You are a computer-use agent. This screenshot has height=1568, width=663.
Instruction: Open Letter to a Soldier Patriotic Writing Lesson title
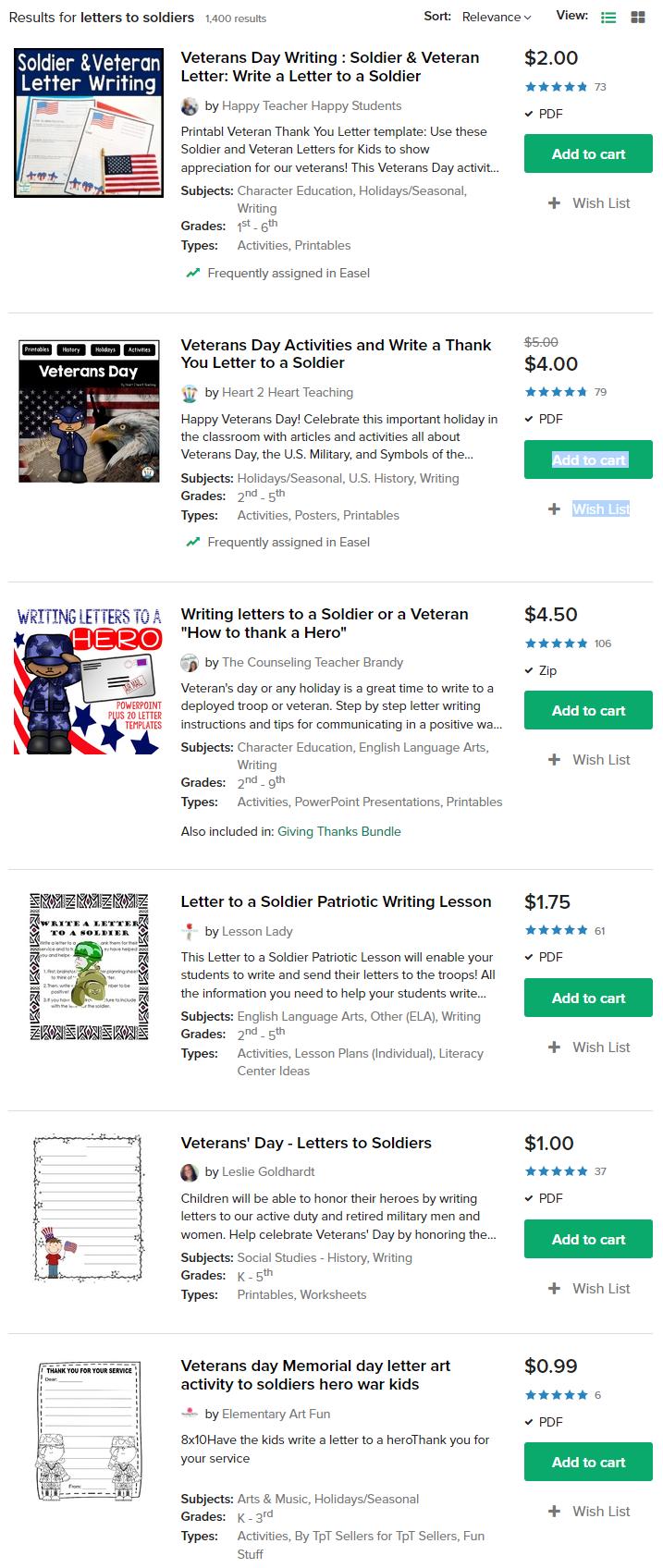coord(336,902)
